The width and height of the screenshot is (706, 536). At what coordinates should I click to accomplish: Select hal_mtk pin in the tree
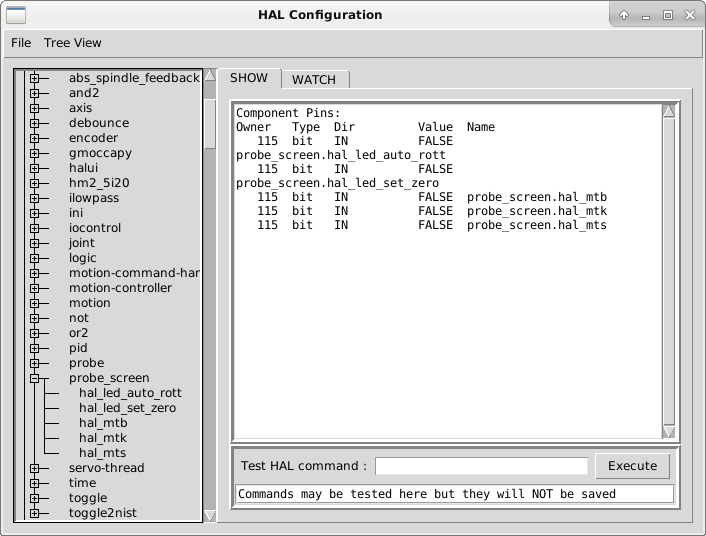103,438
